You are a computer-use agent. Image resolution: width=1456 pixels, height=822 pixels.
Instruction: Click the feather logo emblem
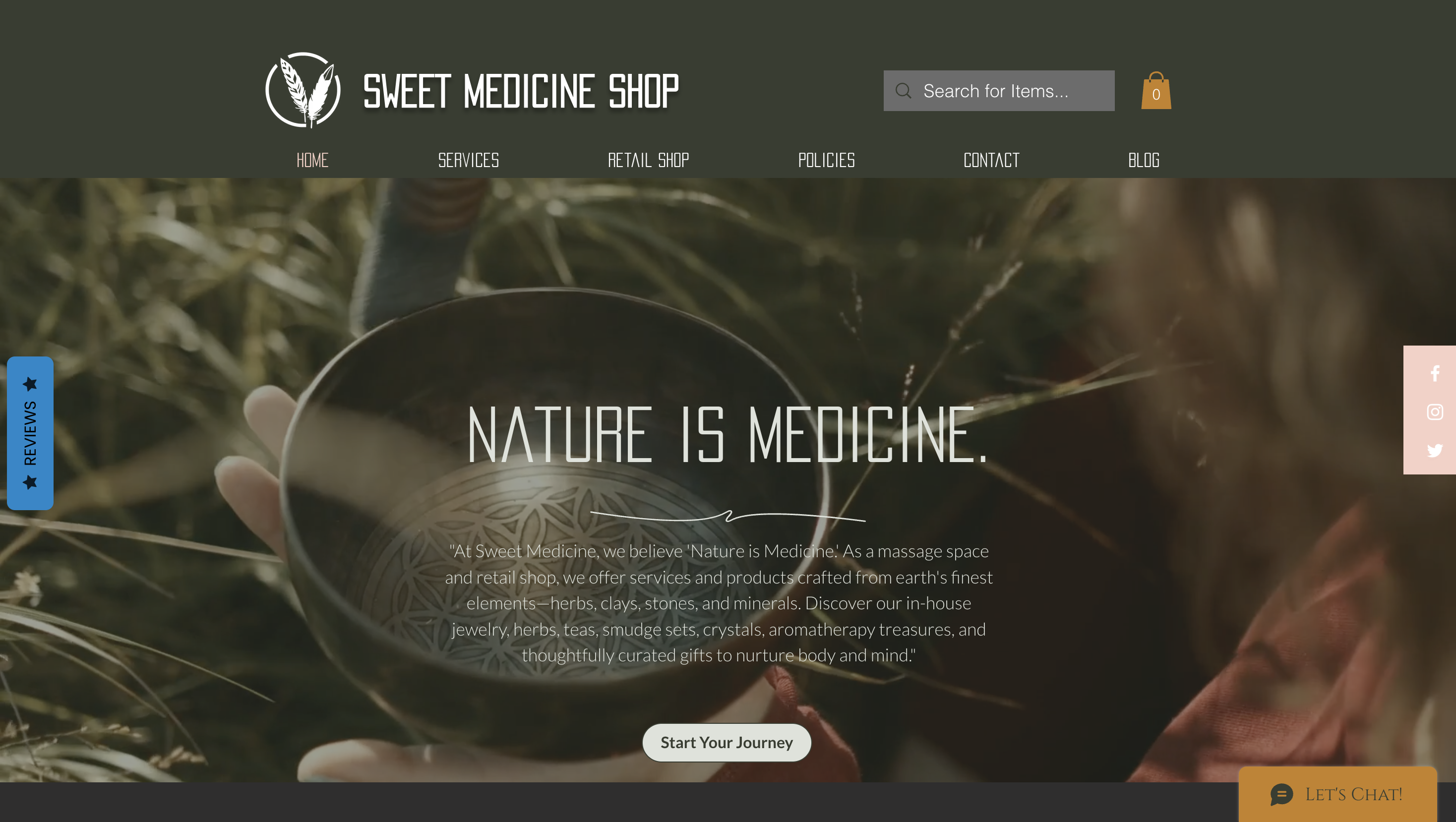(x=303, y=90)
